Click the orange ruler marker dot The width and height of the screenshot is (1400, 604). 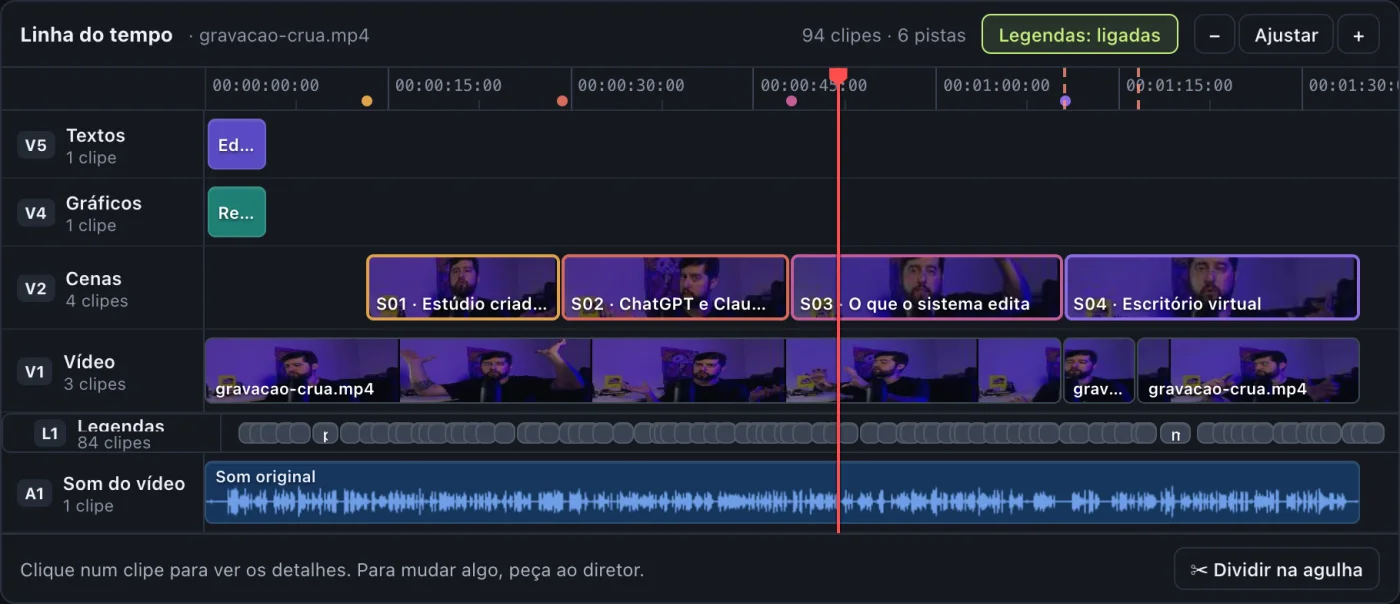click(x=367, y=101)
